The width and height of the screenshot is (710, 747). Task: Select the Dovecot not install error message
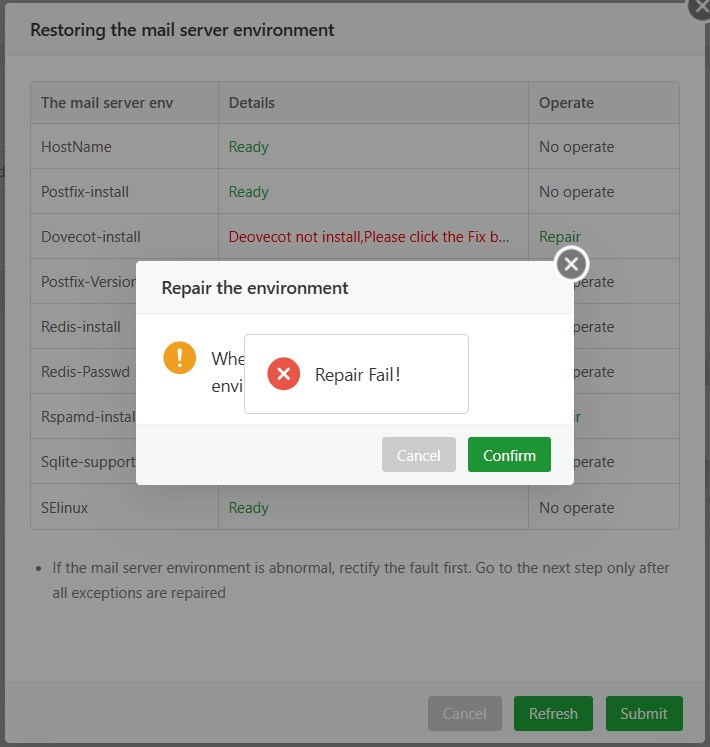(x=369, y=237)
